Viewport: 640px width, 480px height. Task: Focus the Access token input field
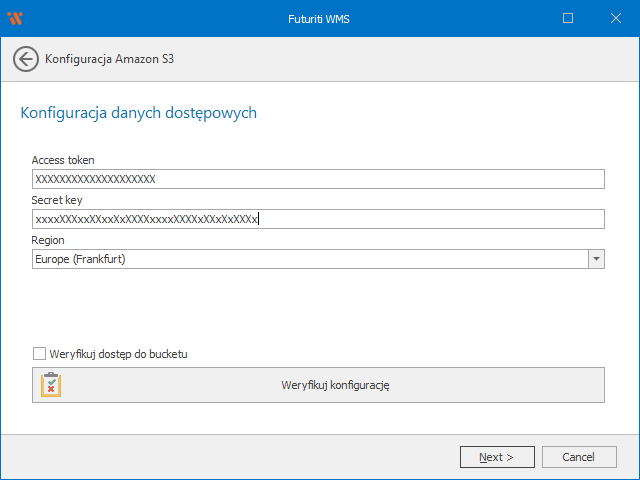(x=318, y=179)
